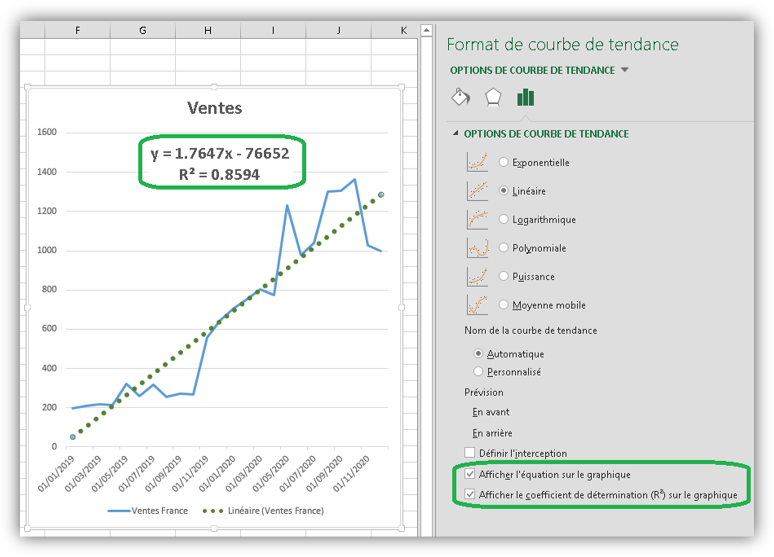This screenshot has height=557, width=774.
Task: Click the chart's right middle resize handle
Action: (401, 308)
